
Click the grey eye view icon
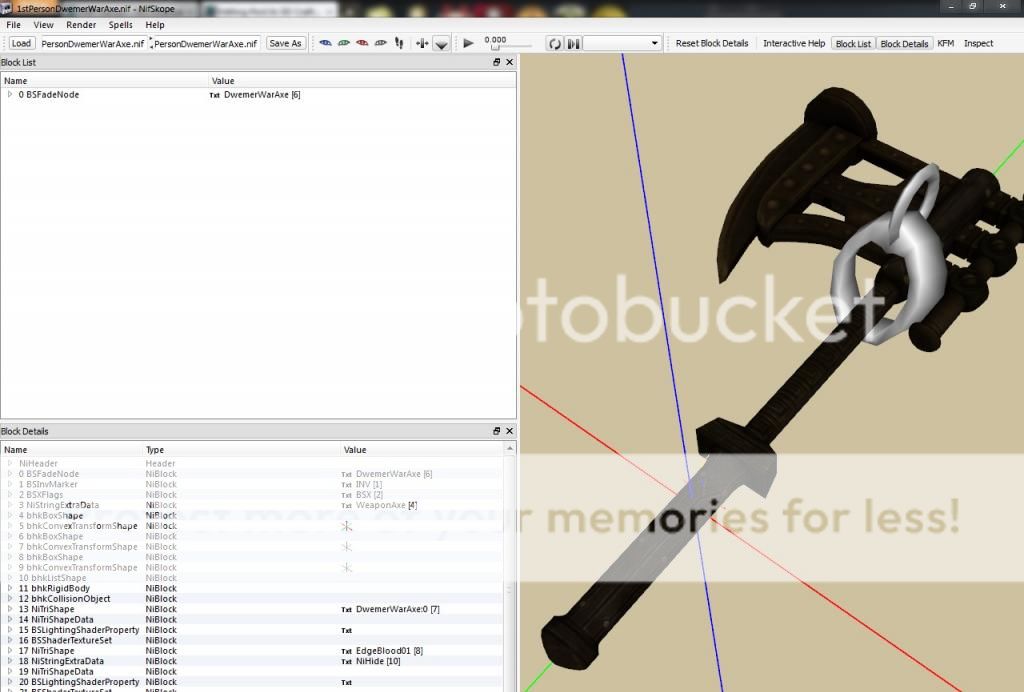click(x=380, y=43)
